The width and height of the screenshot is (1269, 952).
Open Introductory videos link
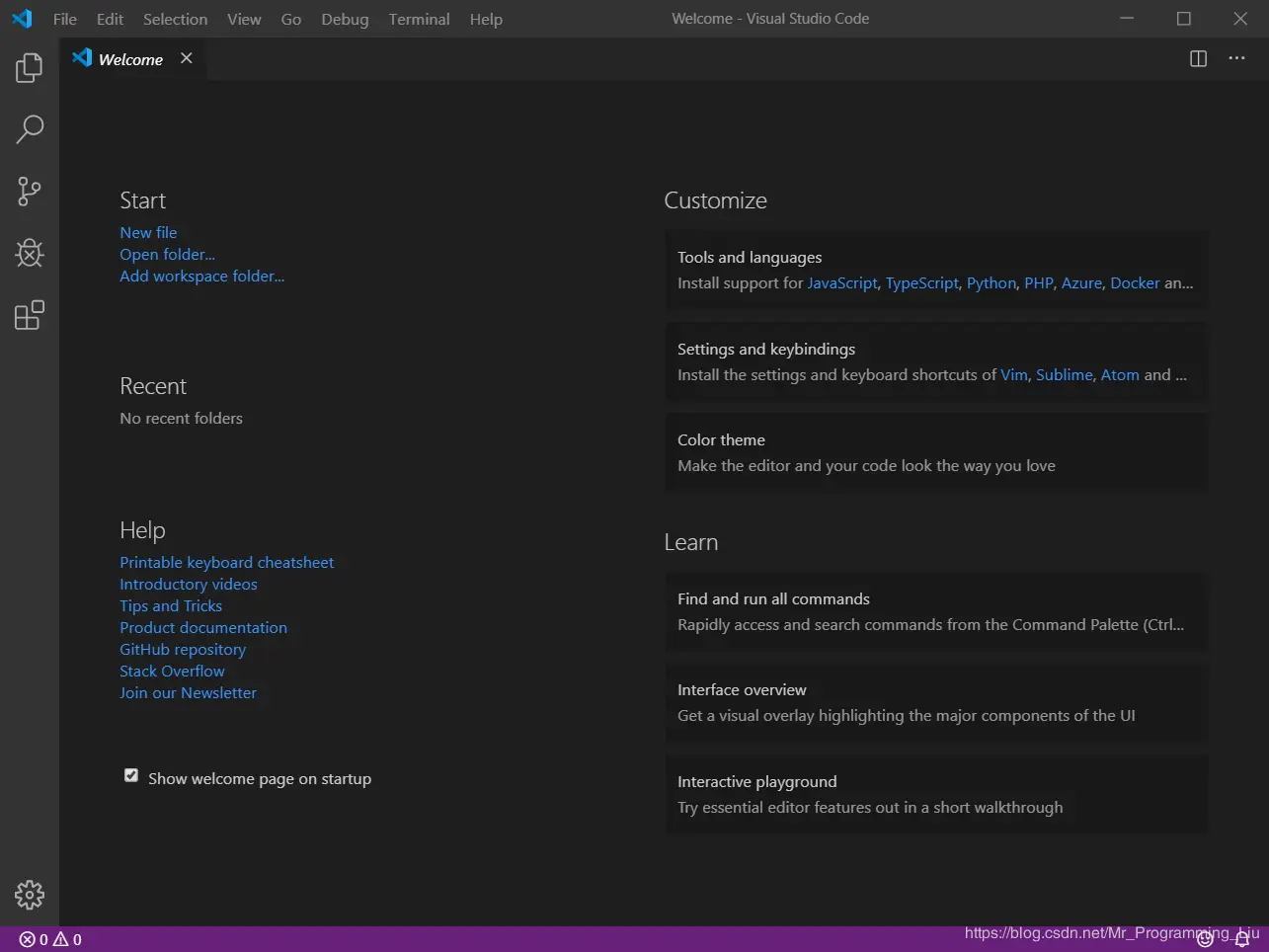click(x=188, y=584)
